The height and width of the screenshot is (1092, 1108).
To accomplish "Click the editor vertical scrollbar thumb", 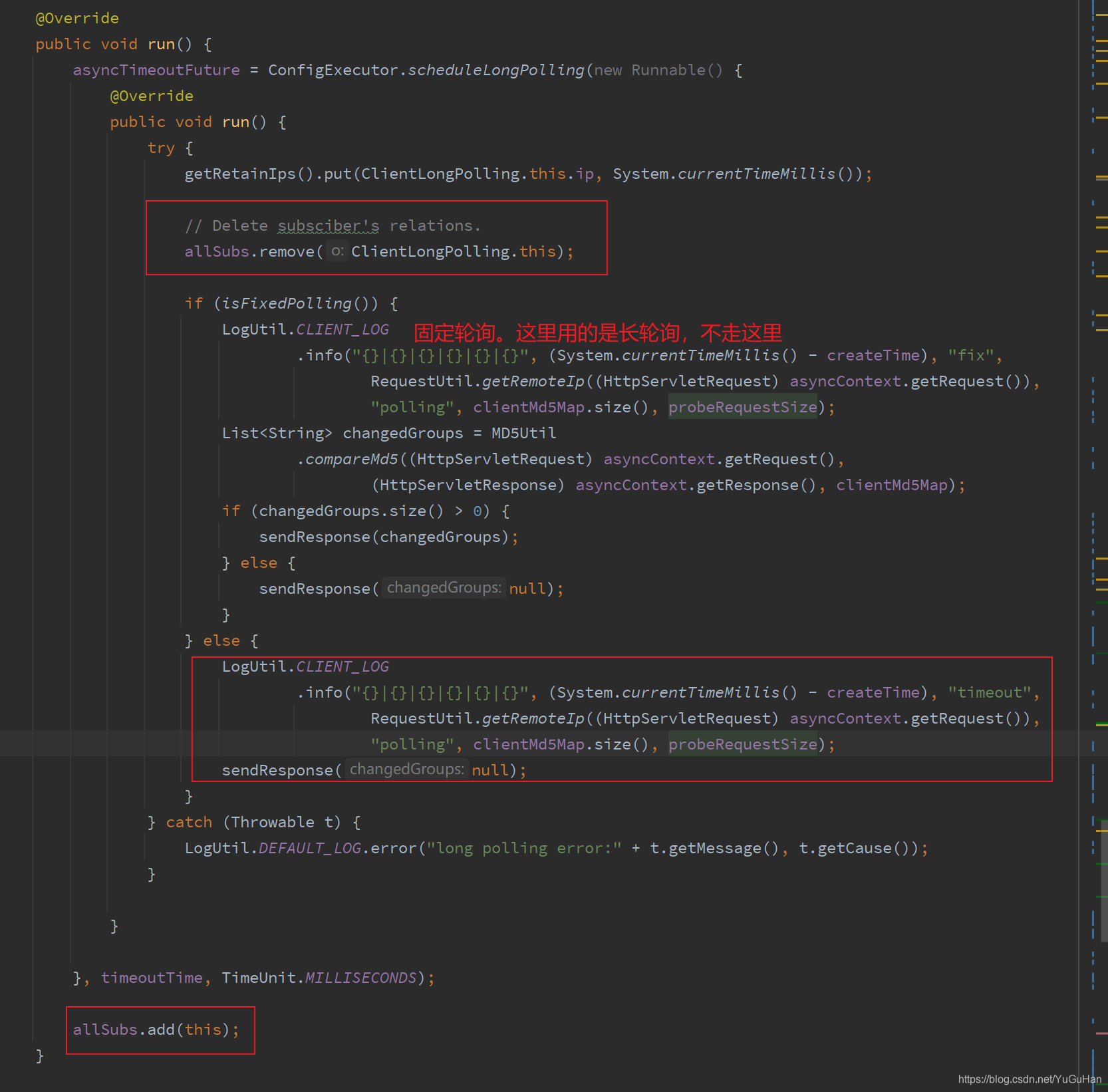I will pyautogui.click(x=1104, y=881).
